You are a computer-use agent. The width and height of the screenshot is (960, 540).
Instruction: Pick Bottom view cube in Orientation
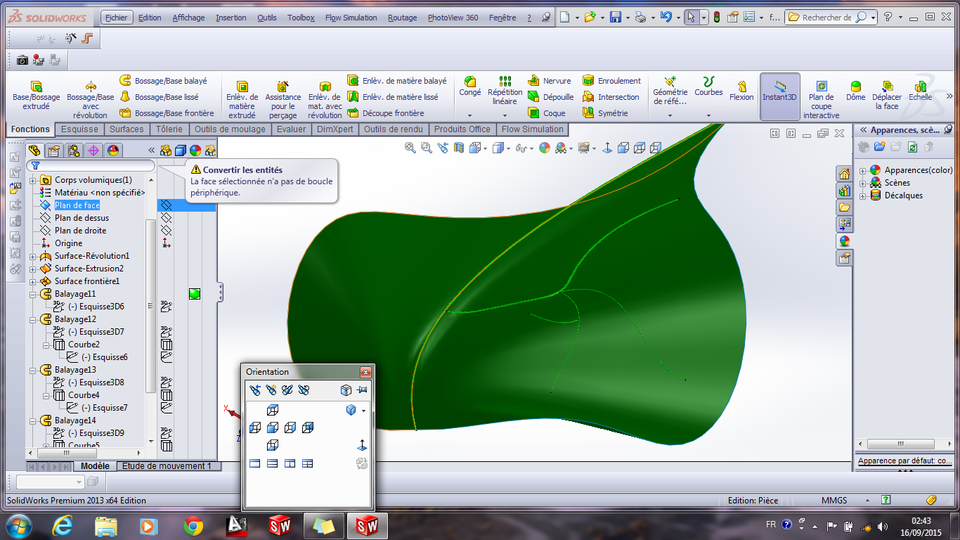[272, 444]
